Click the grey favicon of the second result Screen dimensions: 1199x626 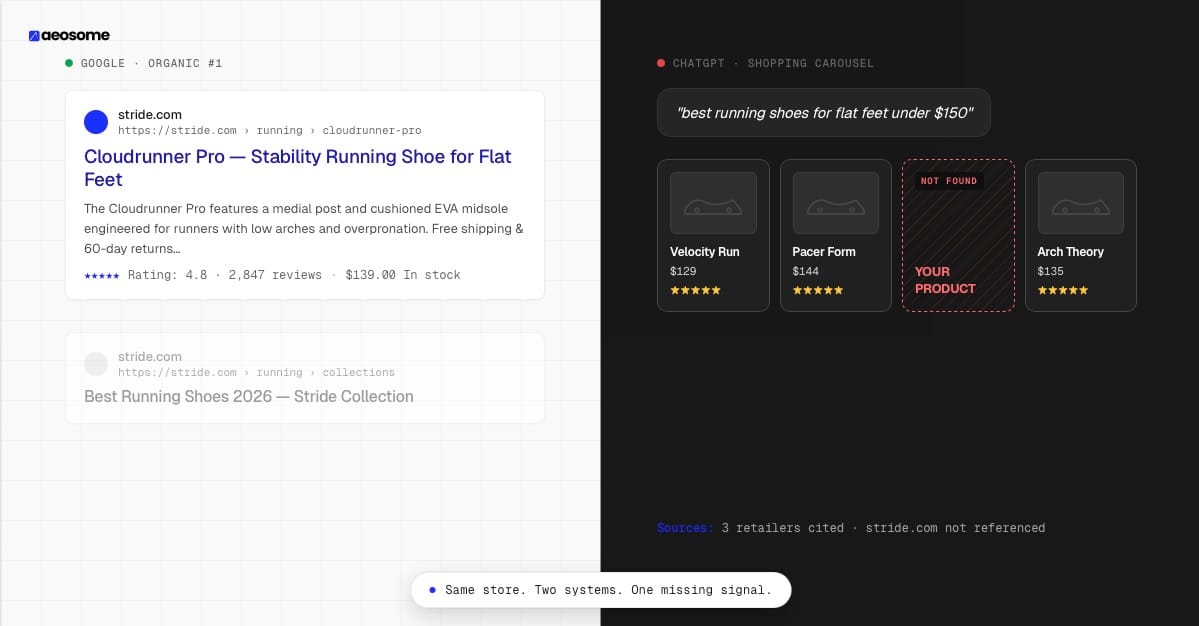point(96,364)
